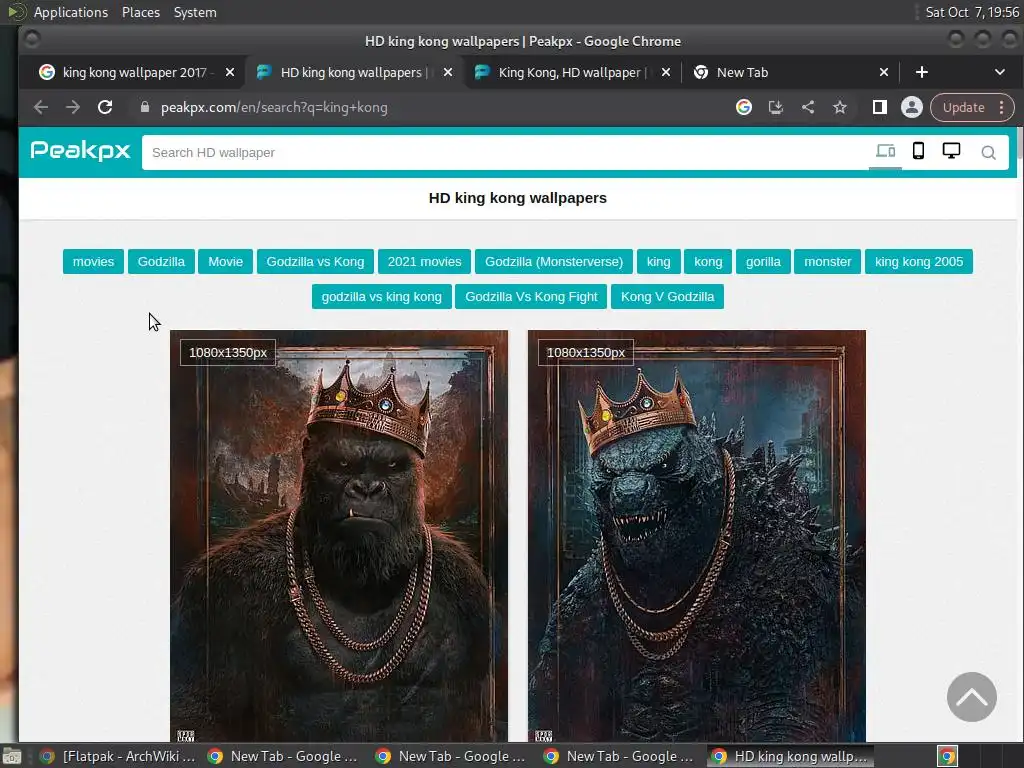
Task: Click the address bar URL
Action: [x=274, y=107]
